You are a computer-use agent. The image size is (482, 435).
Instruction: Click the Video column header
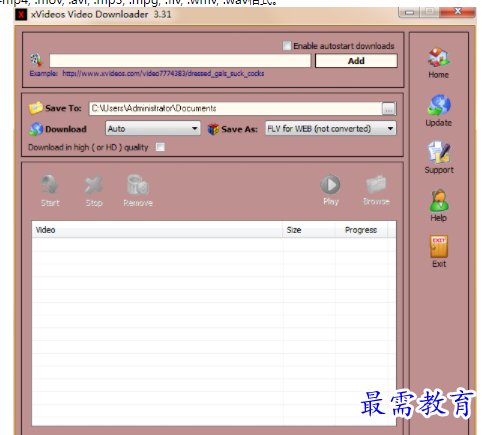[157, 230]
